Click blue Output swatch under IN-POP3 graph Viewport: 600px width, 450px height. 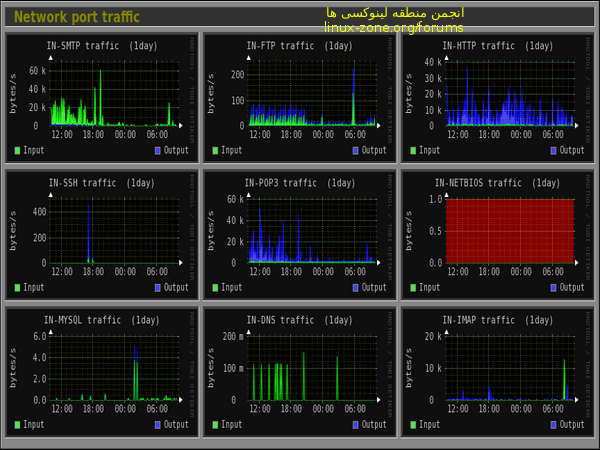click(x=356, y=288)
